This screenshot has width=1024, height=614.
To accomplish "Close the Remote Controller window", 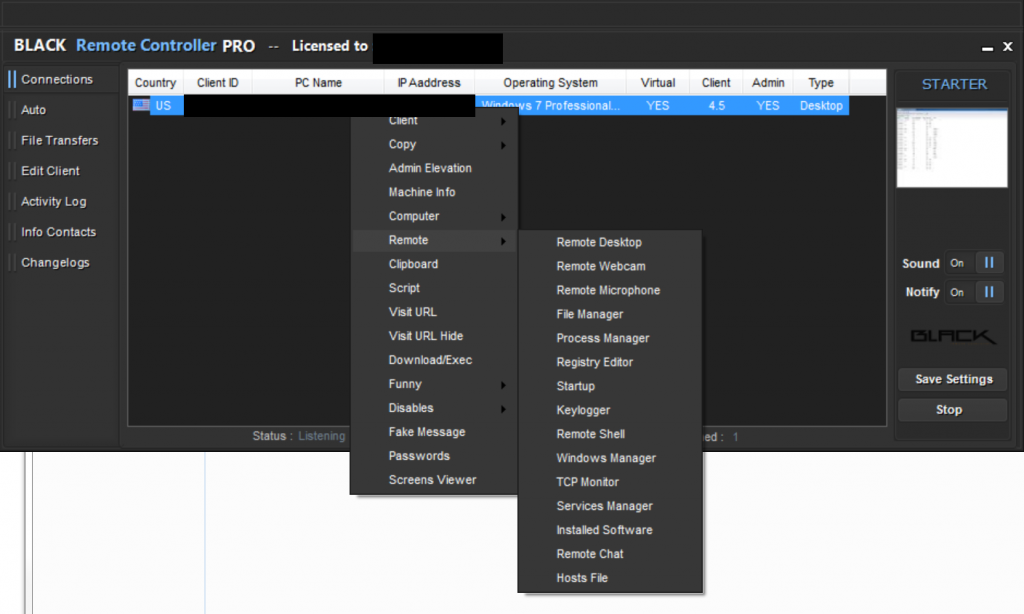I will (x=1008, y=47).
